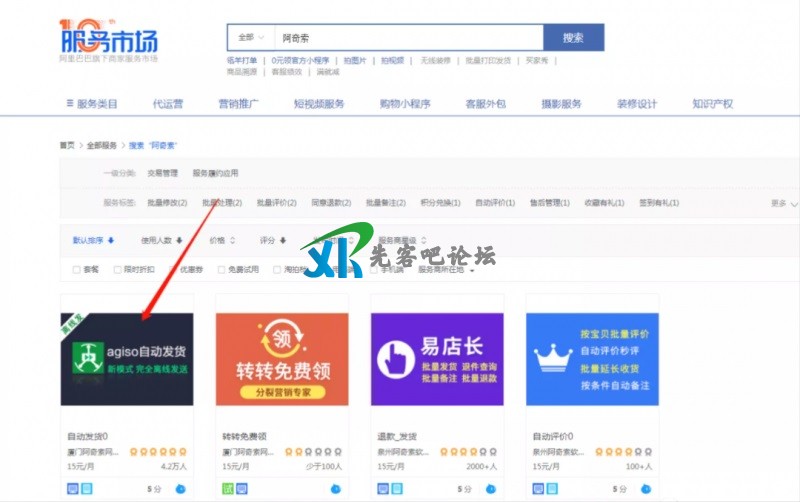
Task: Click the star rating on the 退款_发货 card
Action: tap(468, 452)
